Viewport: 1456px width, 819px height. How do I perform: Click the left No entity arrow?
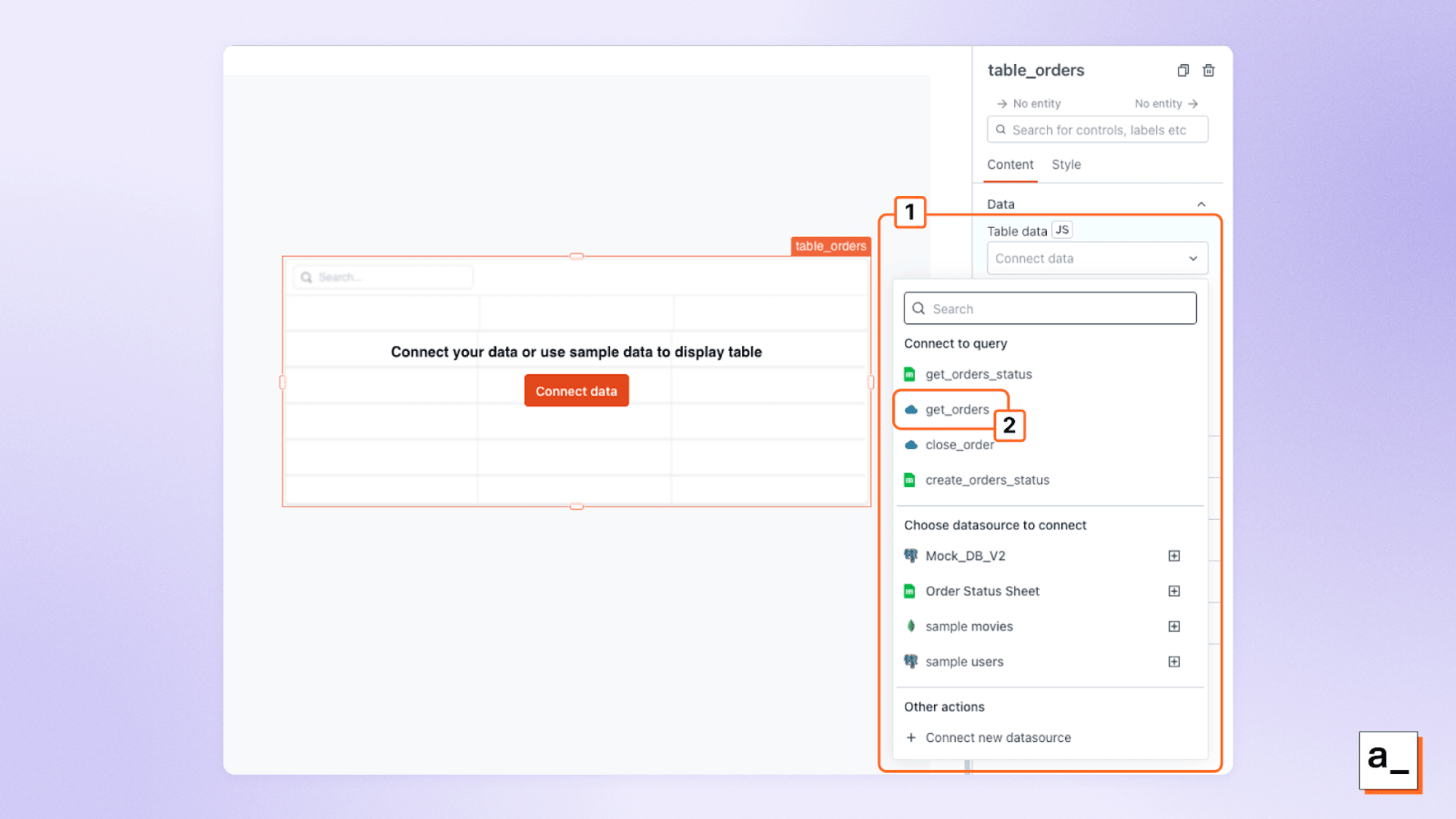(x=1002, y=103)
